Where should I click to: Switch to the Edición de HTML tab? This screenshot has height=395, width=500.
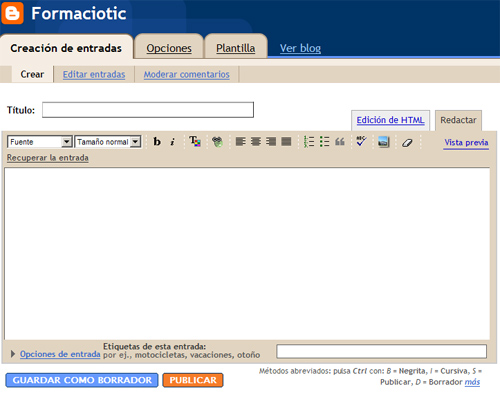pyautogui.click(x=390, y=120)
